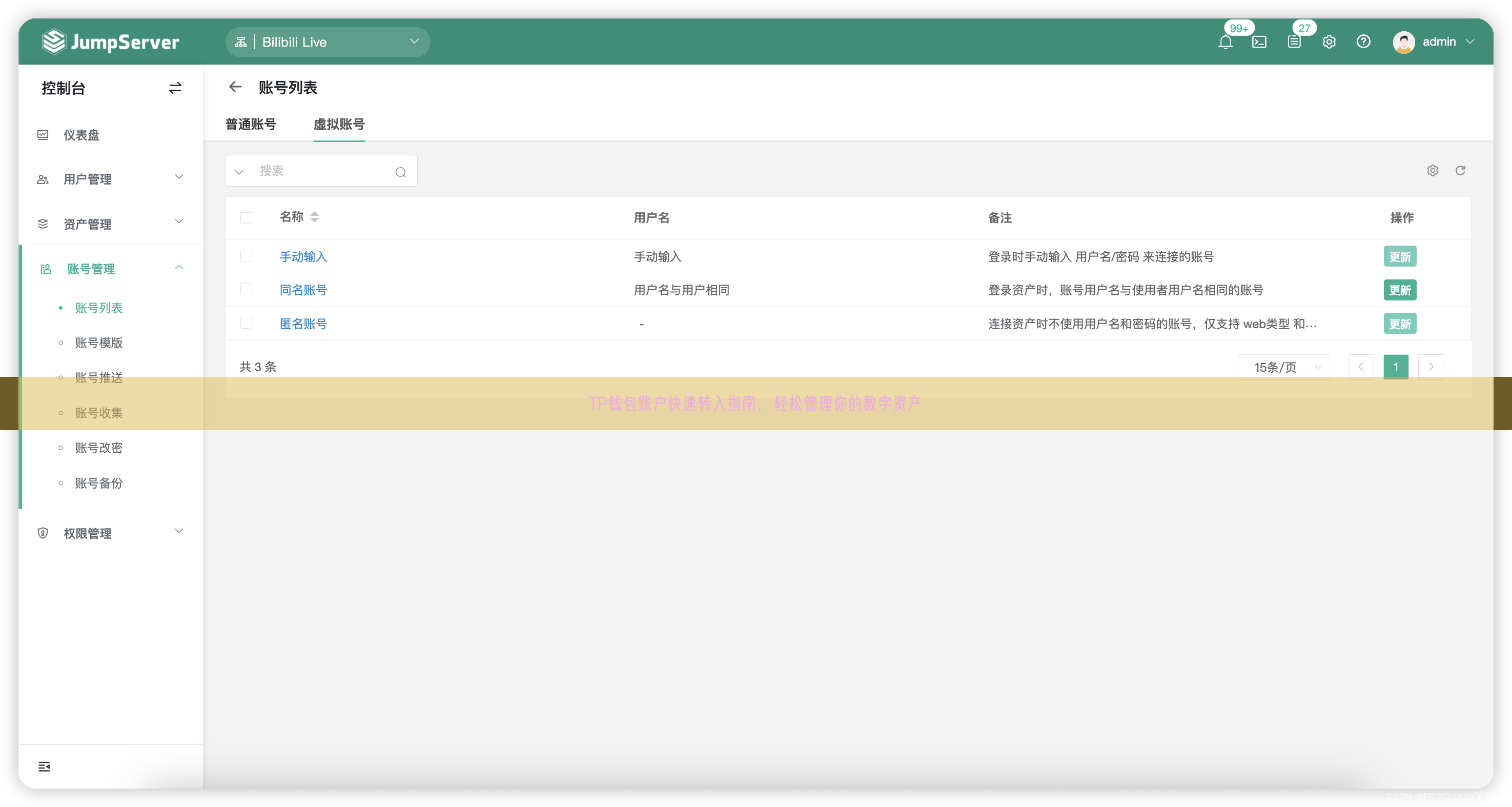This screenshot has width=1512, height=807.
Task: Click the search magnifier icon
Action: [x=401, y=172]
